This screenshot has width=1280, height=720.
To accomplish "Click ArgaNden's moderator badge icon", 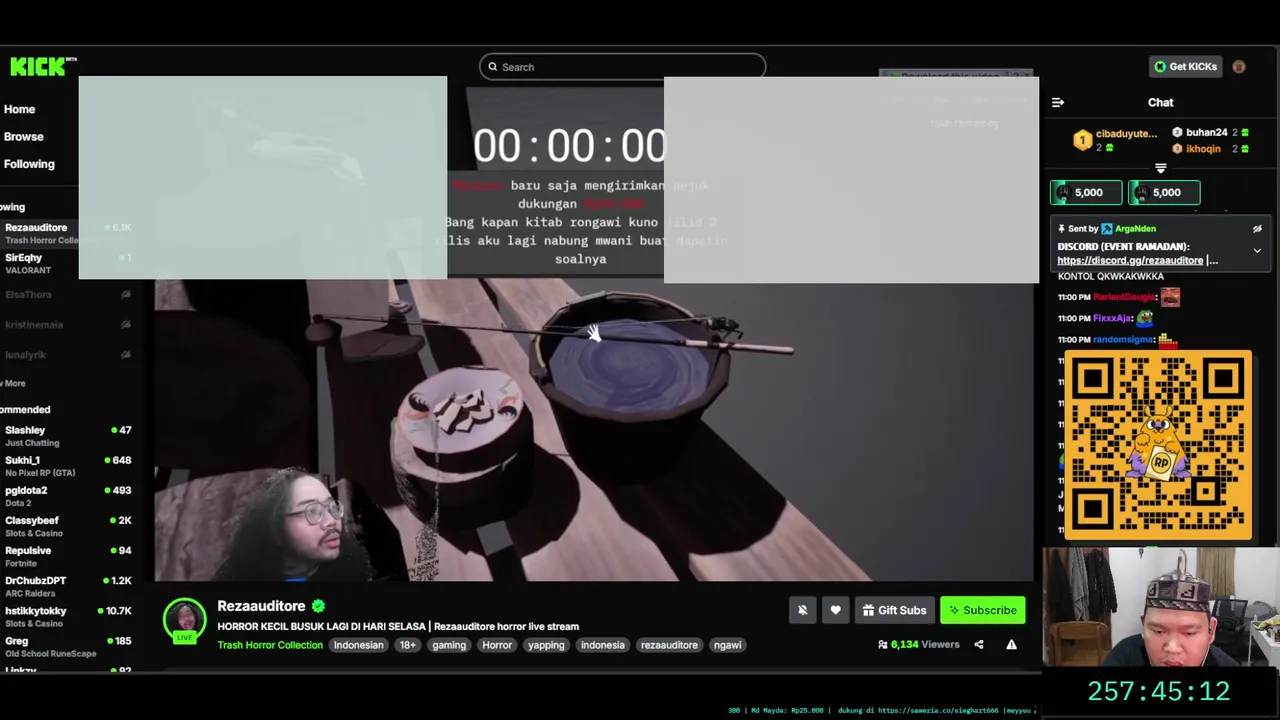I will point(1107,229).
